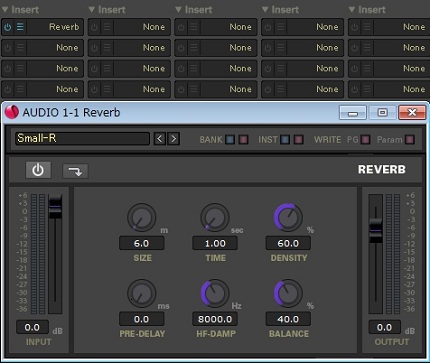Screen dimensions: 430x363
Task: Collapse the first Insert section triangle
Action: point(5,9)
